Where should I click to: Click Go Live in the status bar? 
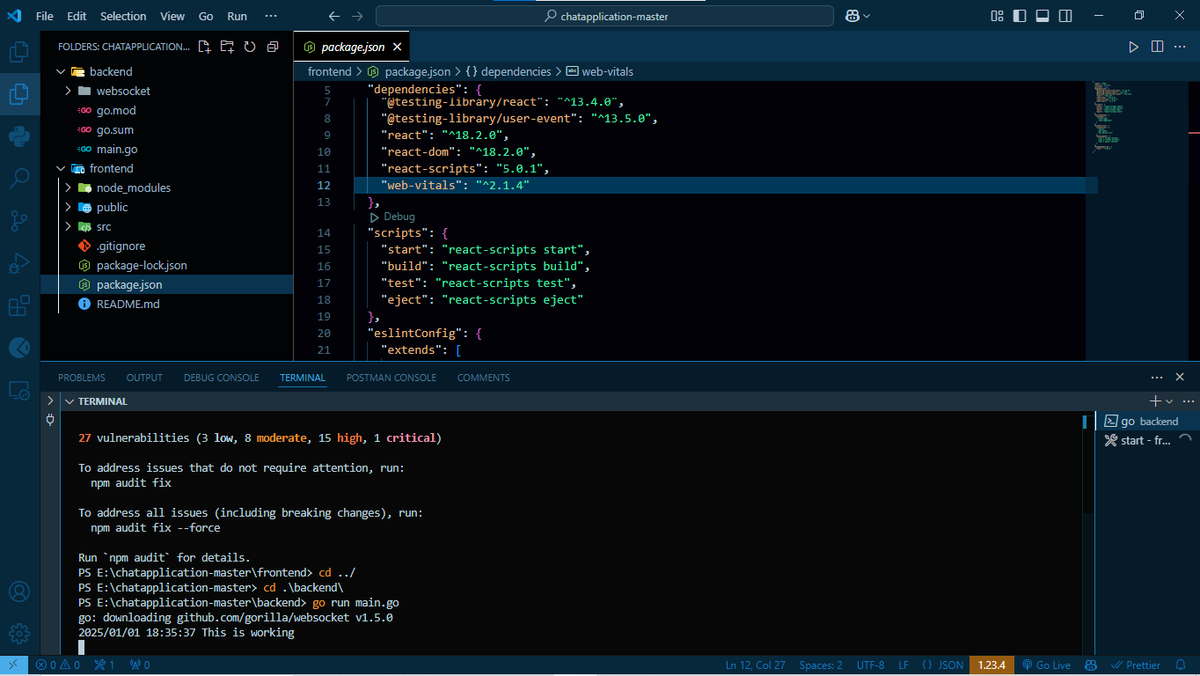[x=1046, y=665]
